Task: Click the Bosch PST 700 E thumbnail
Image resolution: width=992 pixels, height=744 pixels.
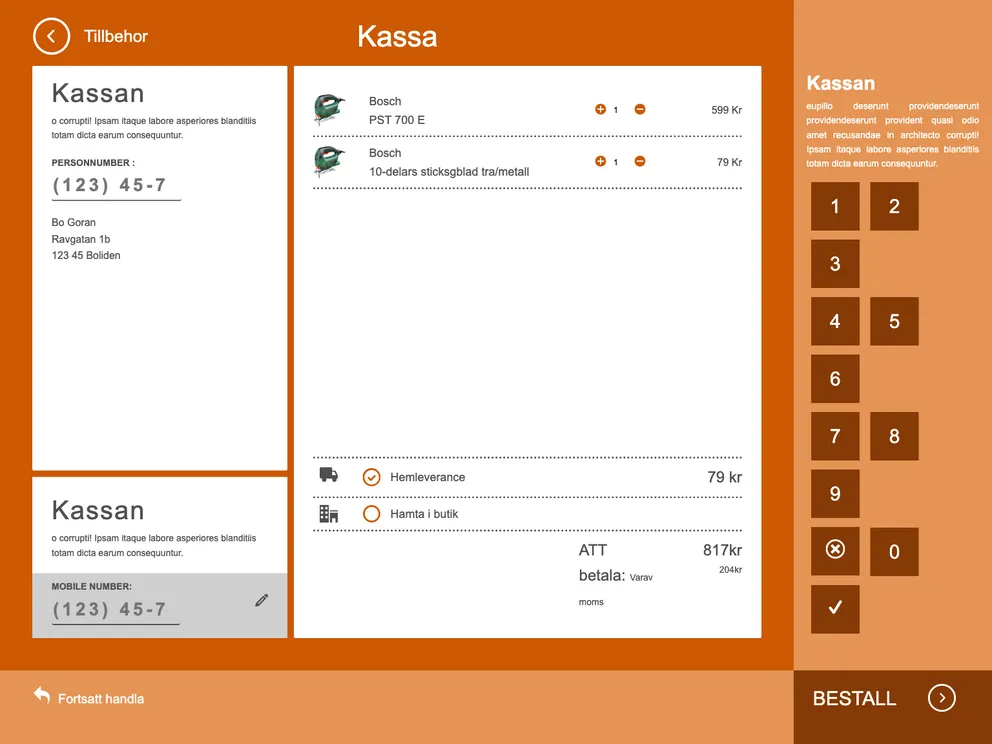Action: (x=329, y=109)
